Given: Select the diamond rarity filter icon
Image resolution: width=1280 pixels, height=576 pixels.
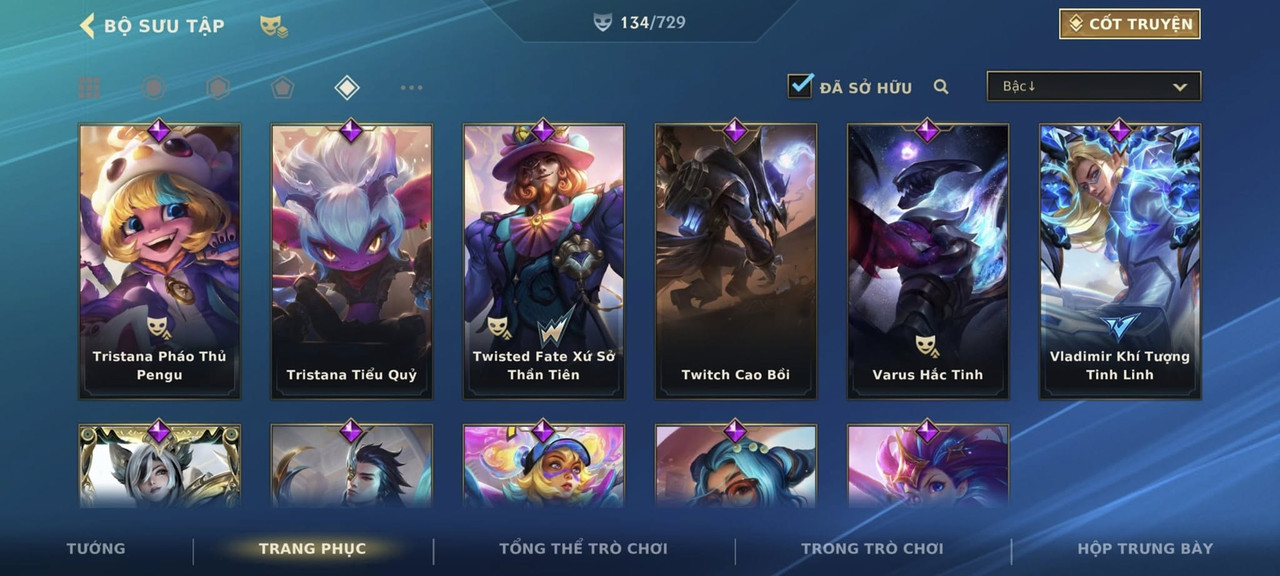Looking at the screenshot, I should [346, 88].
